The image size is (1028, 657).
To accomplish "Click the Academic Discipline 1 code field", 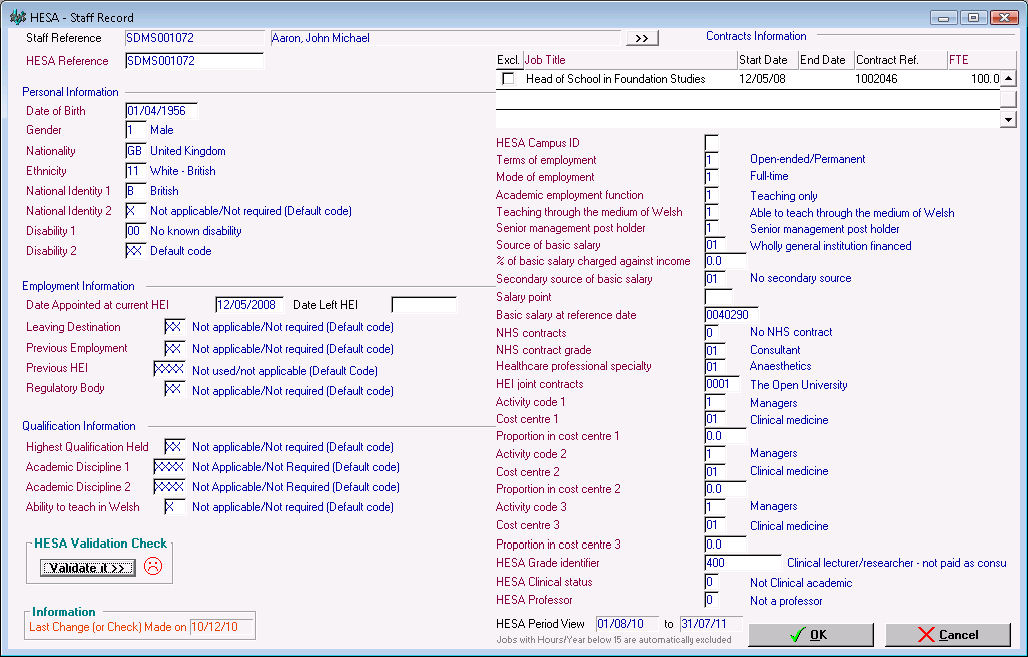I will tap(169, 467).
